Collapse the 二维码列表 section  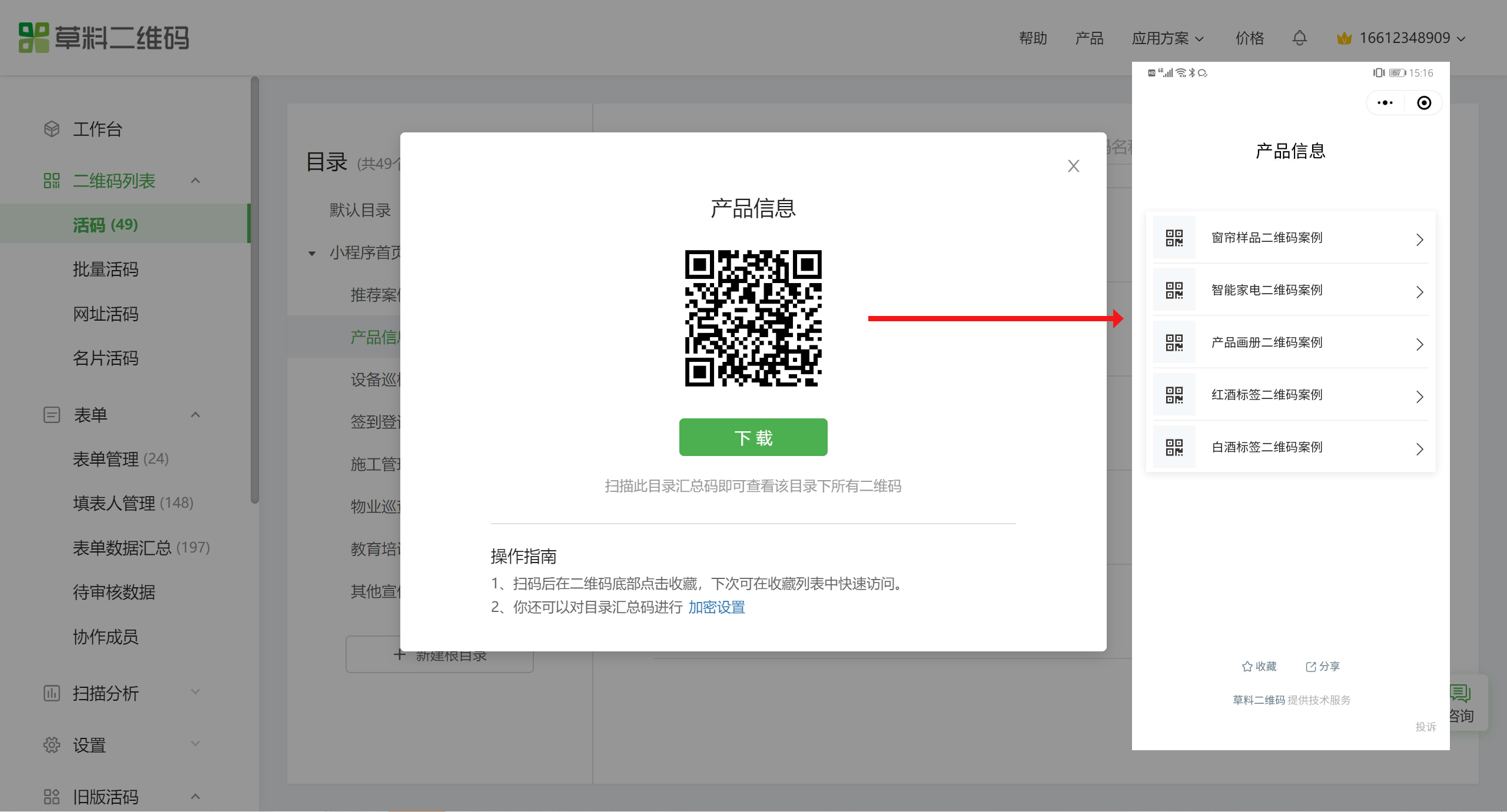(x=195, y=181)
